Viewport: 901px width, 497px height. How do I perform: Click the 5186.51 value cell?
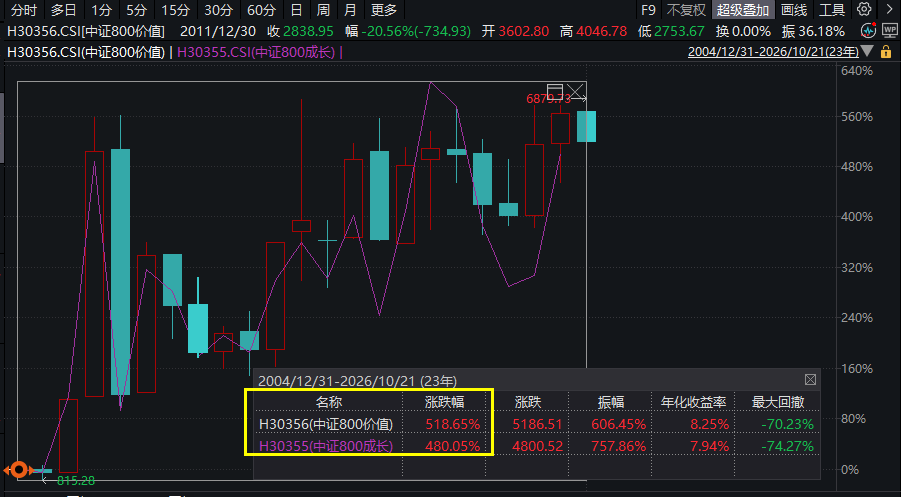(x=536, y=425)
